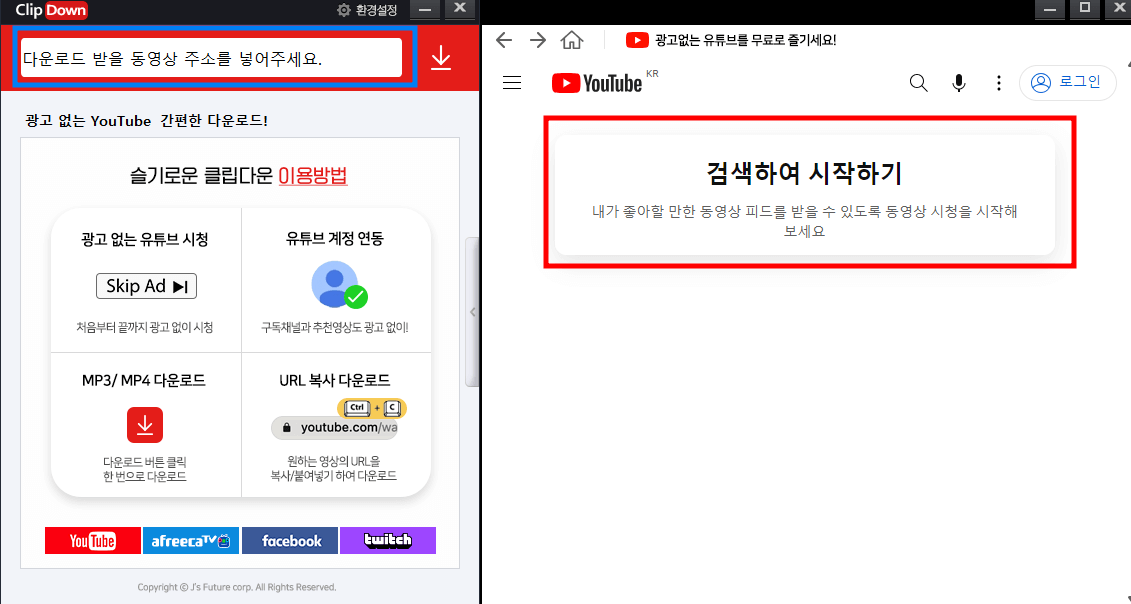
Task: Click the 광고 없는 유튜브 시청 heading
Action: coord(145,240)
